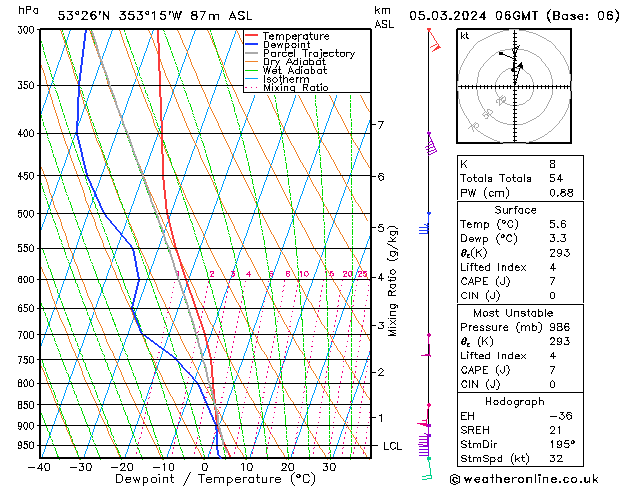The height and width of the screenshot is (486, 629).
Task: Select the Mixing Ratio legend entry
Action: [x=295, y=88]
